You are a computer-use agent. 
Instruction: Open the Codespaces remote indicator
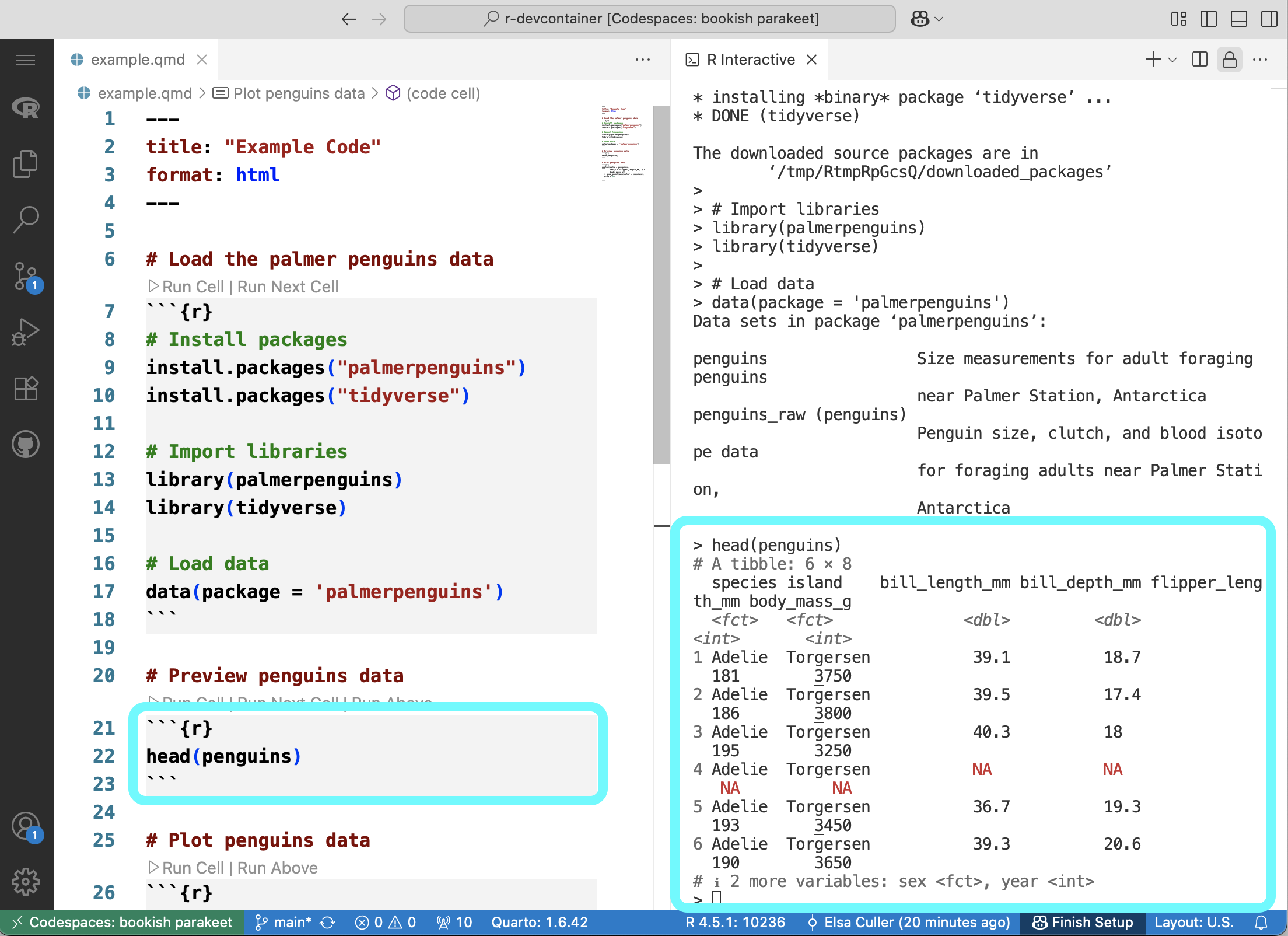[x=123, y=923]
